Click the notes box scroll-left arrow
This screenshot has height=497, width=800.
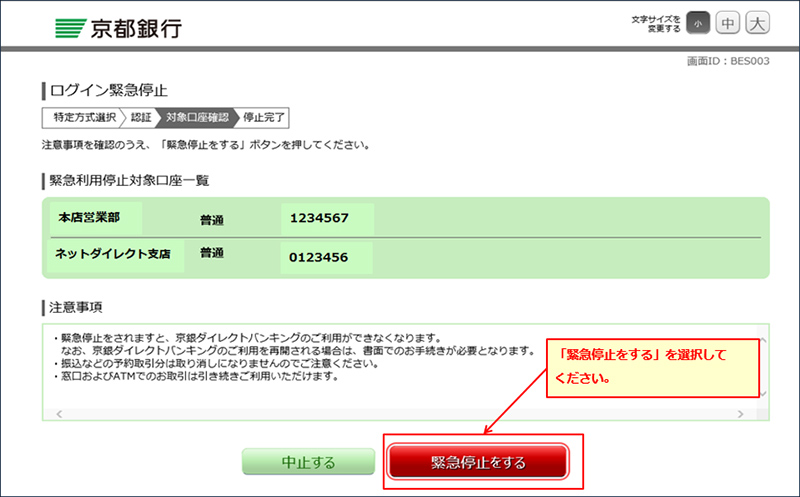coord(59,414)
